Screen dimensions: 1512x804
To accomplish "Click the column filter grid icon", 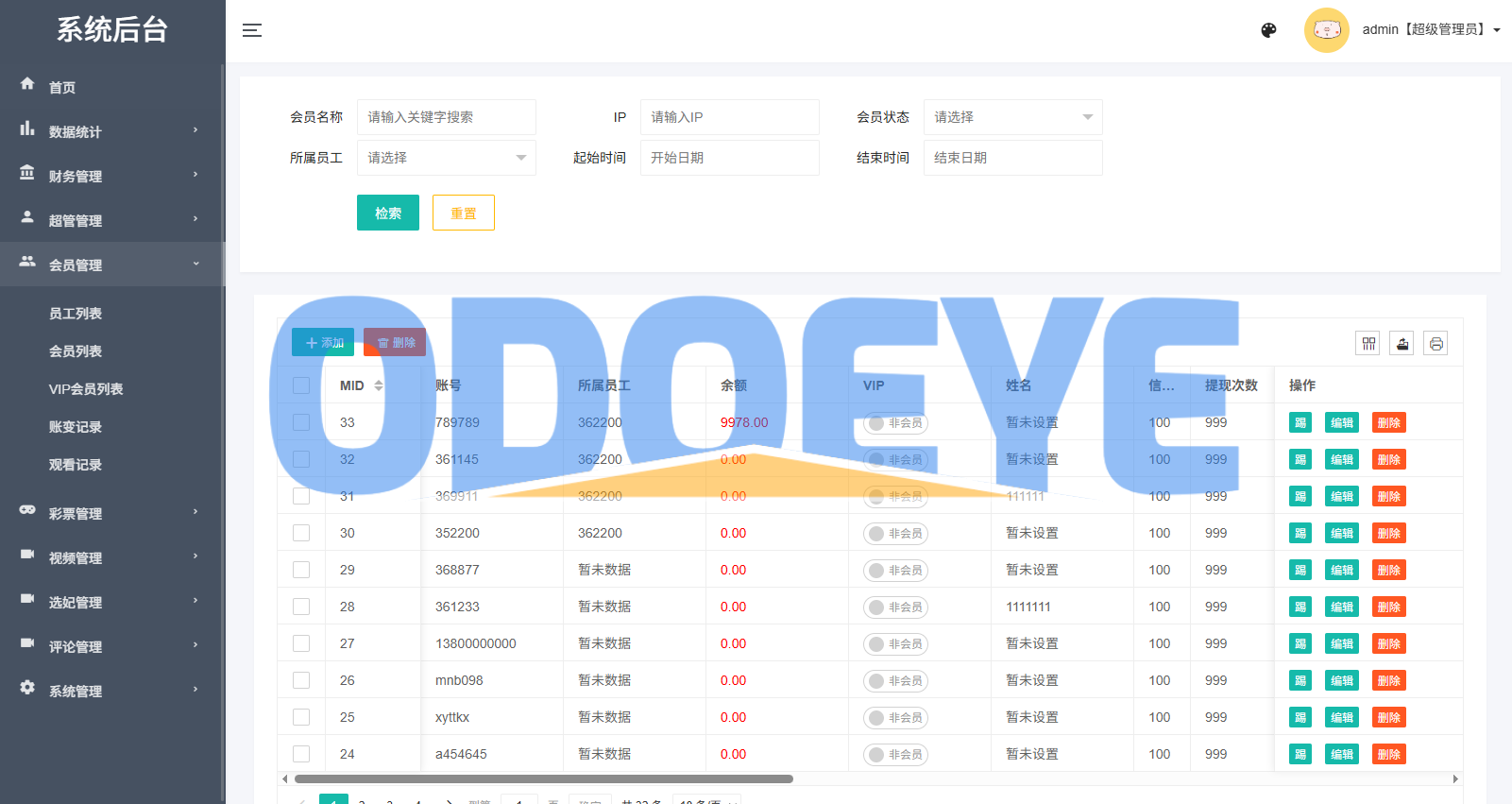I will [1368, 344].
